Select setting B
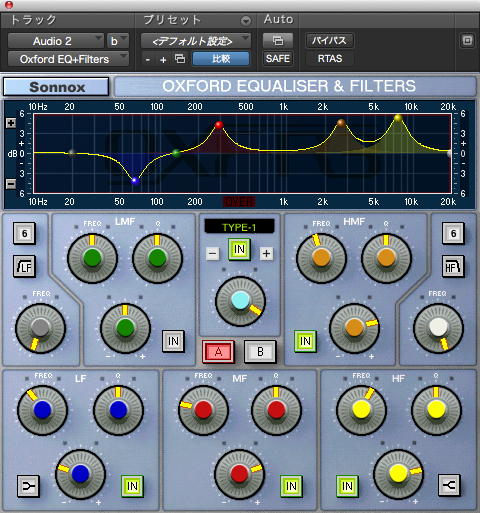This screenshot has height=513, width=480. 260,352
